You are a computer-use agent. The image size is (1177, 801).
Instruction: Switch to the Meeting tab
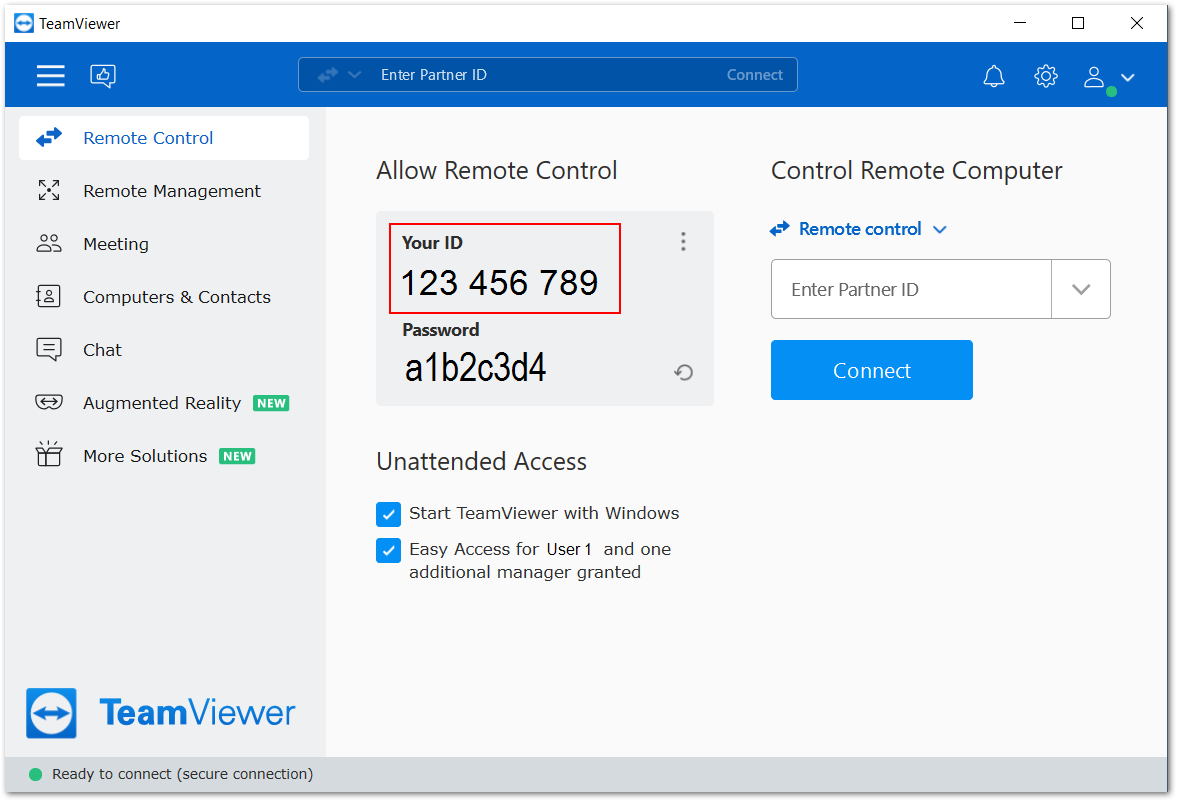coord(115,244)
